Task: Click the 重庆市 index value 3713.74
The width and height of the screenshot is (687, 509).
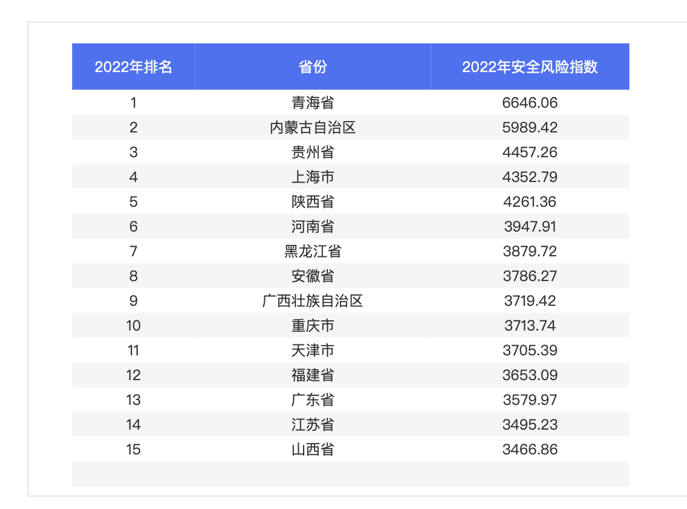Action: pyautogui.click(x=529, y=325)
